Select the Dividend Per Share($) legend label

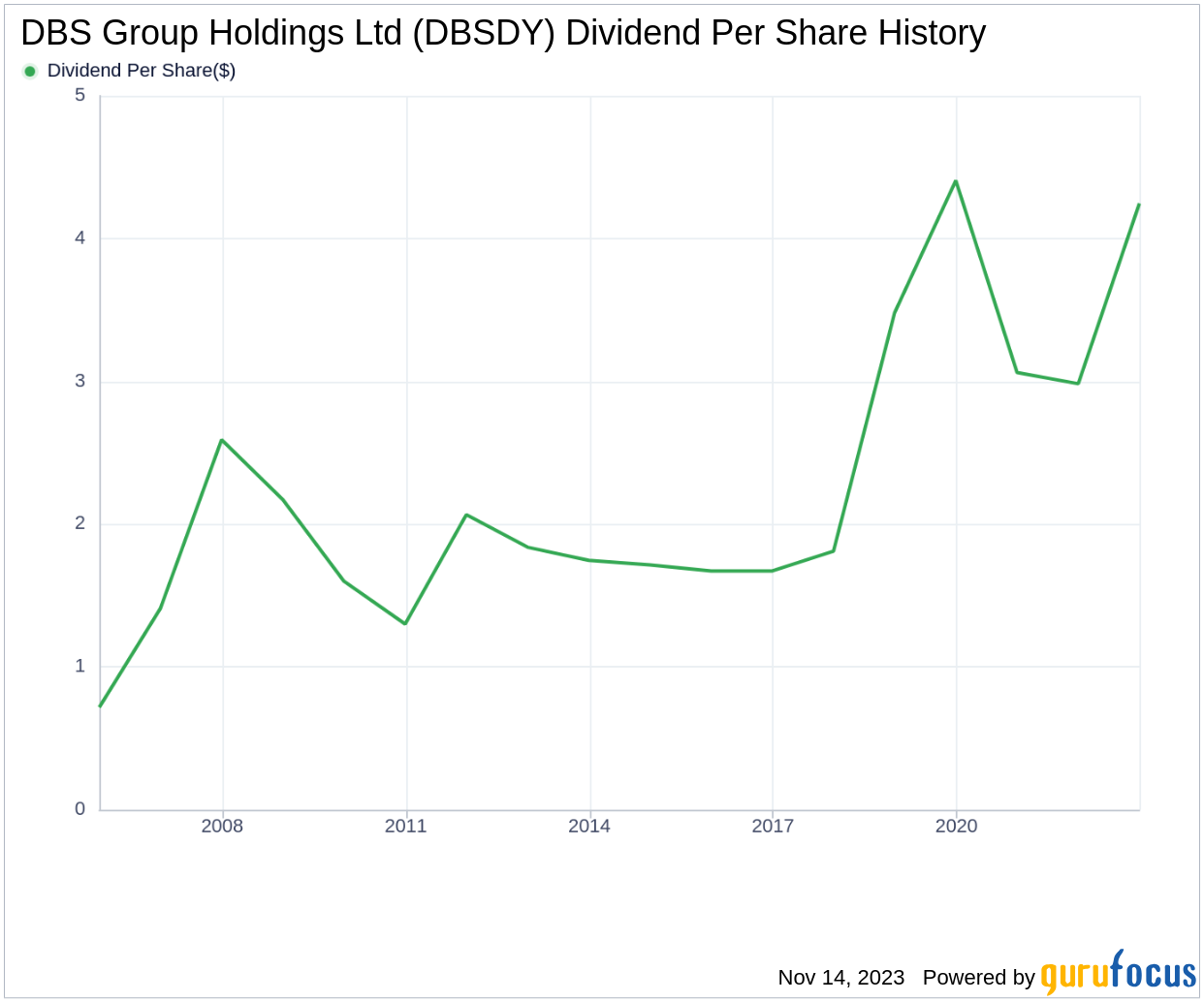click(x=142, y=71)
